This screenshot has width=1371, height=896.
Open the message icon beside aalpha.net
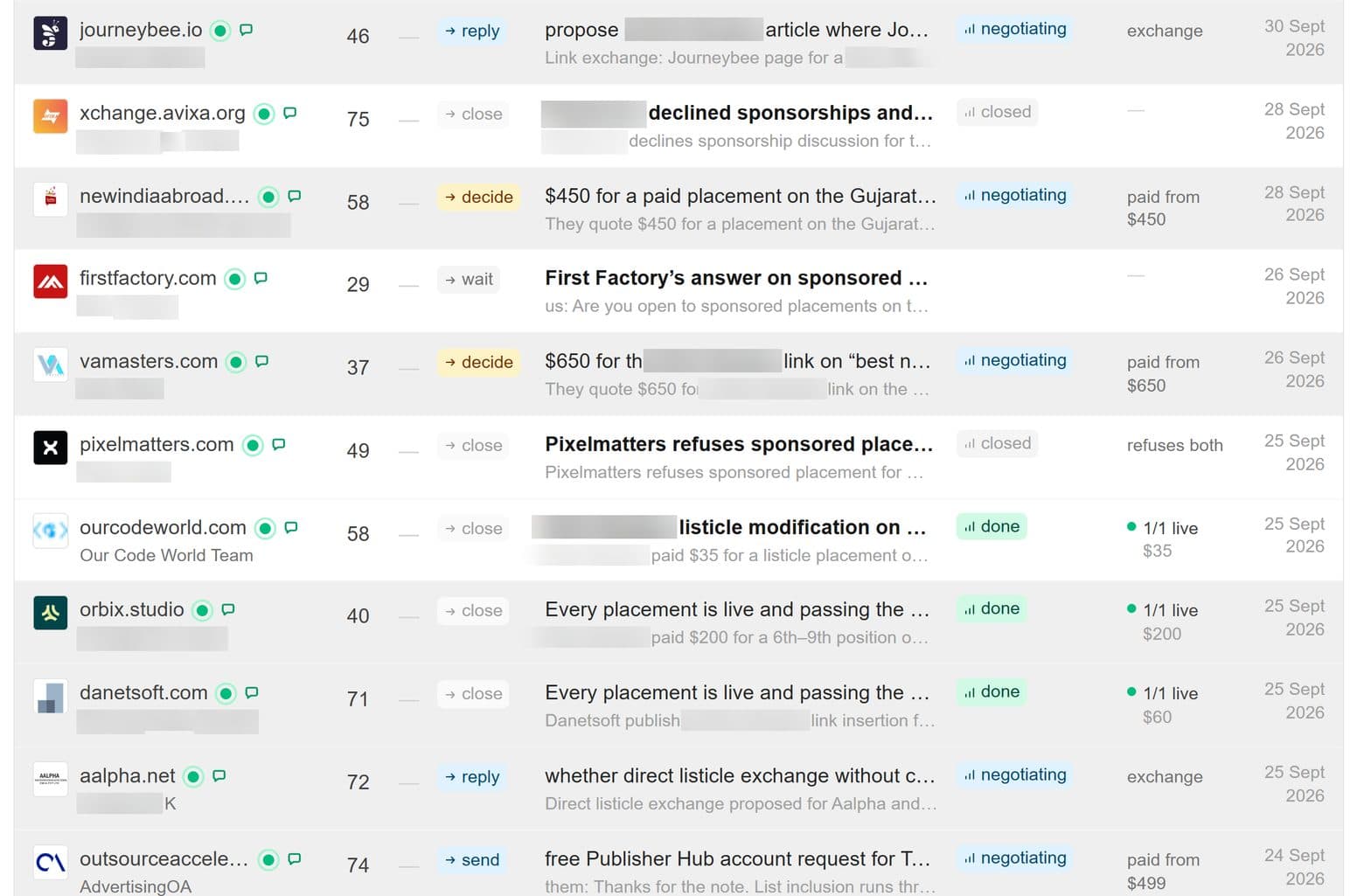pos(219,775)
